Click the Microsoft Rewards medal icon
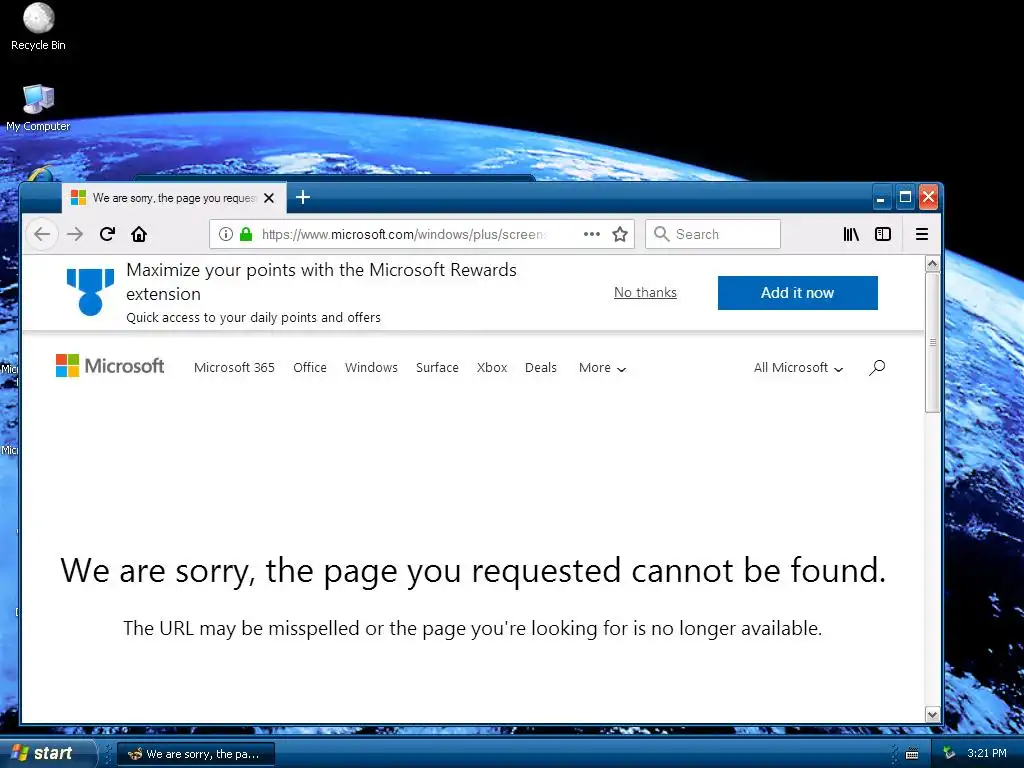Screen dimensions: 1024x768 click(90, 292)
